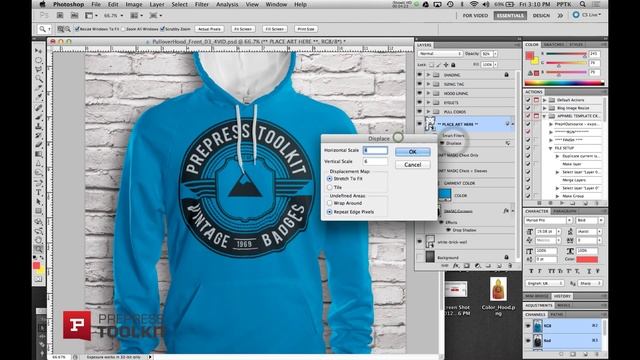Open the Analysis menu
The width and height of the screenshot is (640, 360).
point(227,4)
